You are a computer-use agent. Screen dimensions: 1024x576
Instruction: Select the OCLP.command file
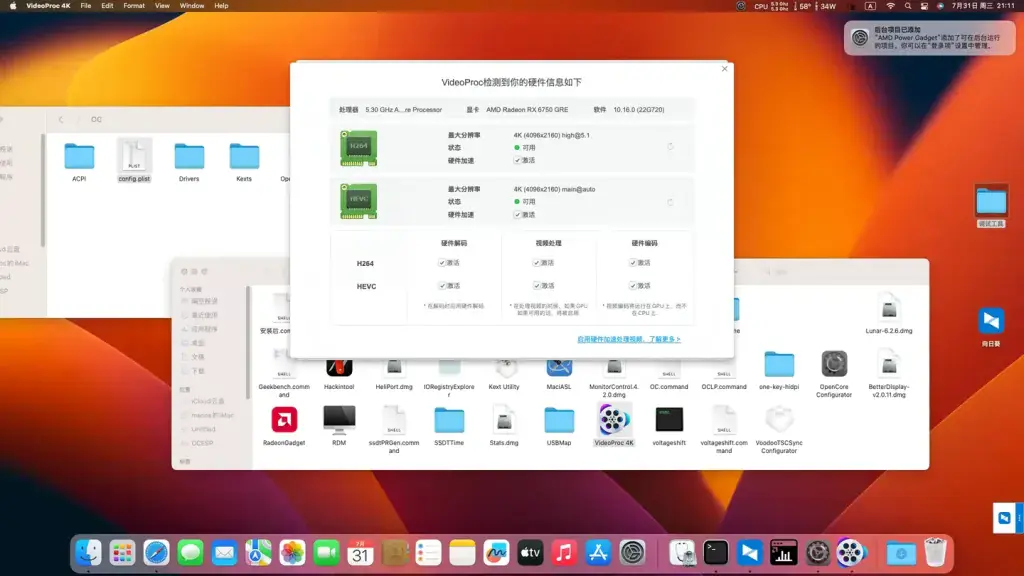click(724, 372)
